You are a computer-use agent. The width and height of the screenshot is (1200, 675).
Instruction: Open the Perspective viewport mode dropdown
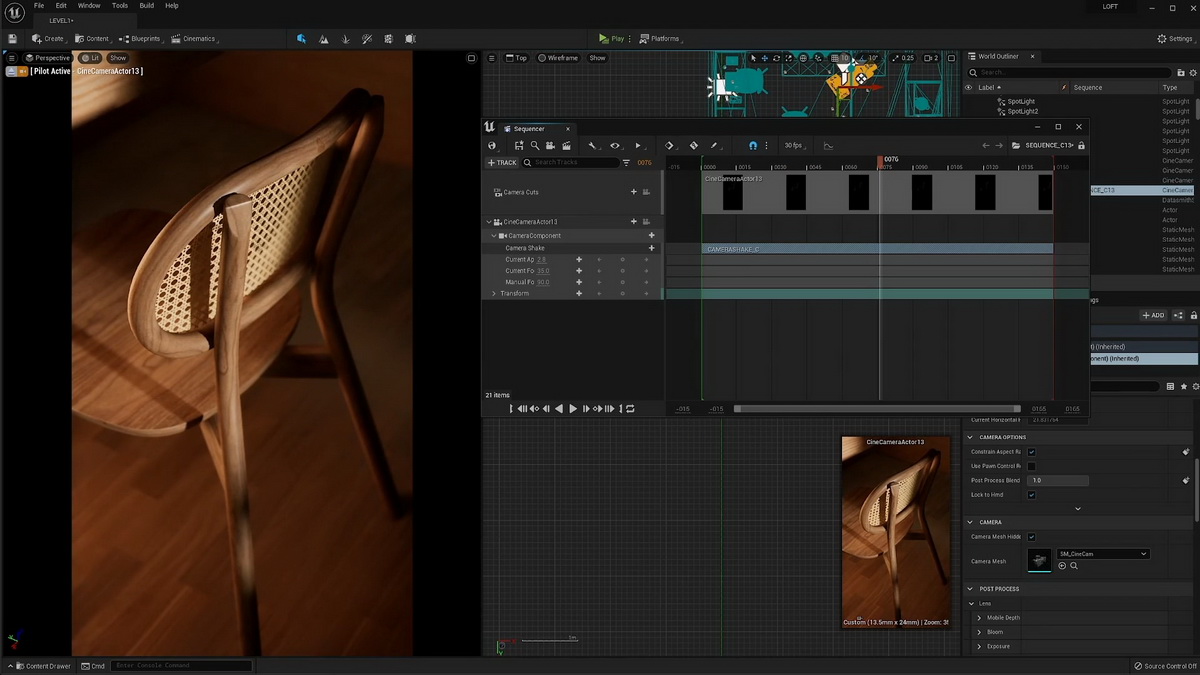tap(48, 58)
